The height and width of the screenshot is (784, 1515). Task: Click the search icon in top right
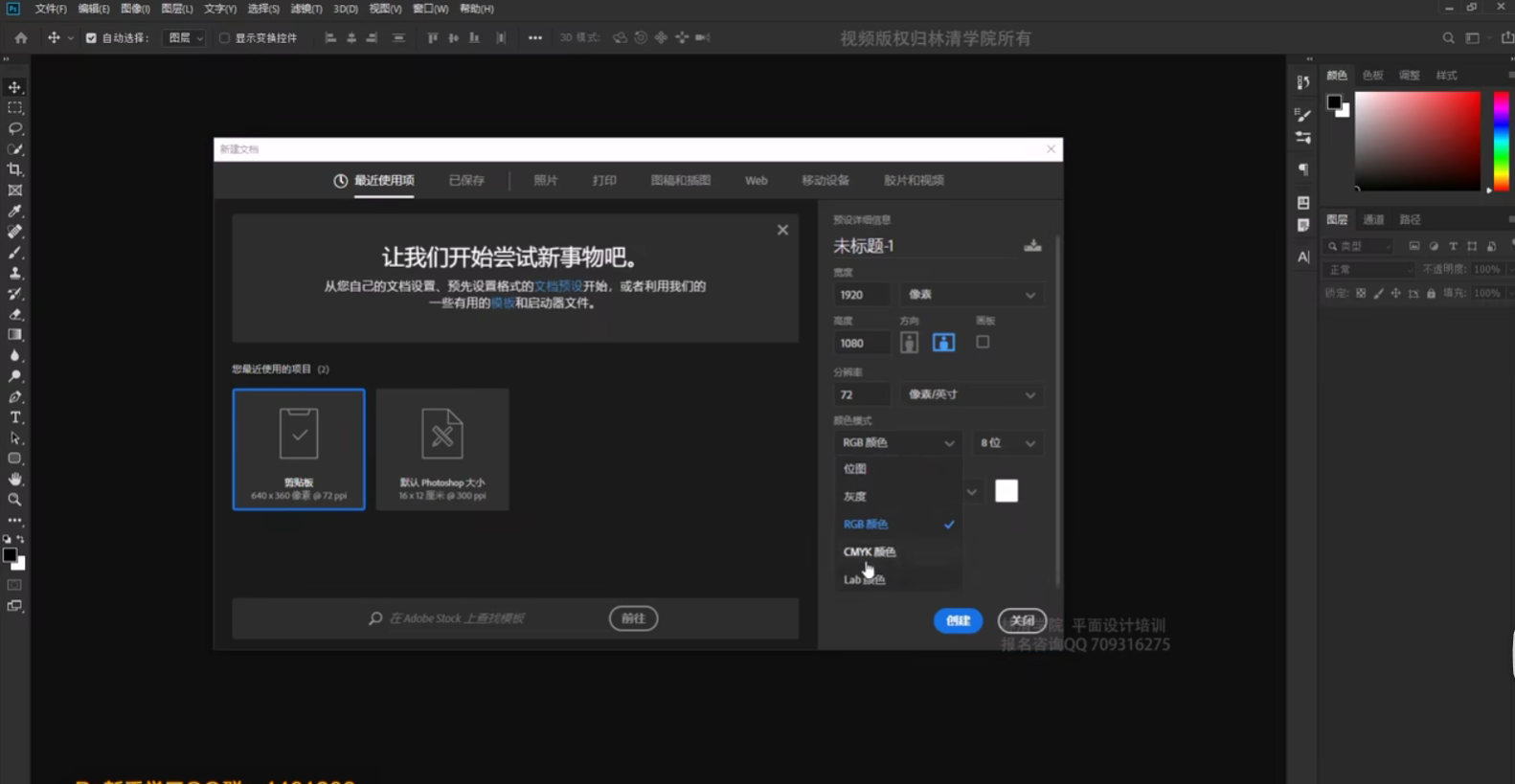click(1448, 38)
